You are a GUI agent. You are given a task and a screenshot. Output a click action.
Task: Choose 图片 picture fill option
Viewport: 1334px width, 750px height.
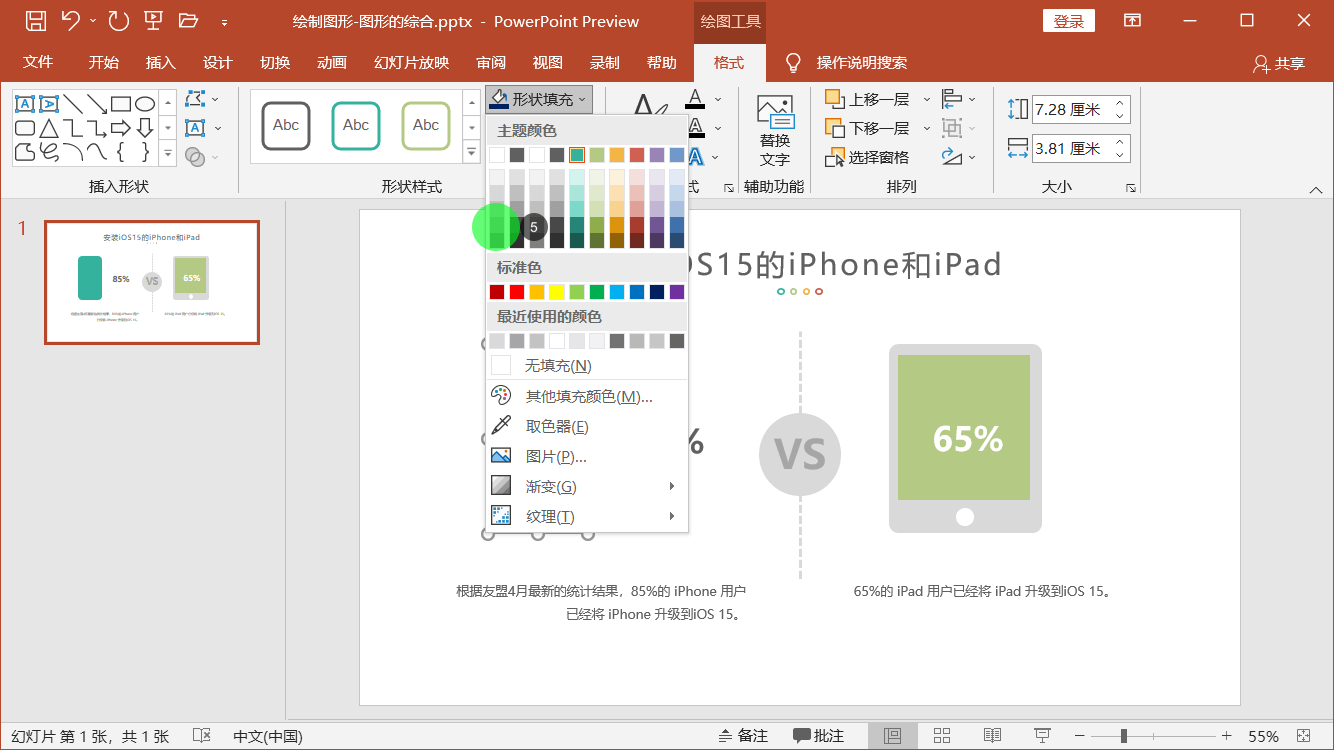587,457
